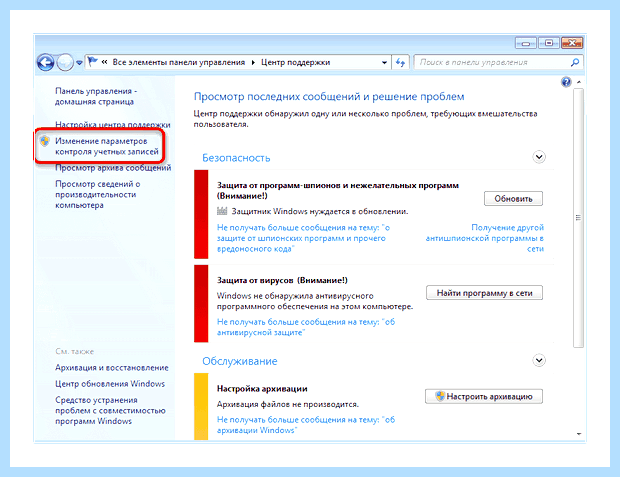Click the Windows Defender icon beside 'Защитник Windows'
This screenshot has height=477, width=620.
coord(222,211)
